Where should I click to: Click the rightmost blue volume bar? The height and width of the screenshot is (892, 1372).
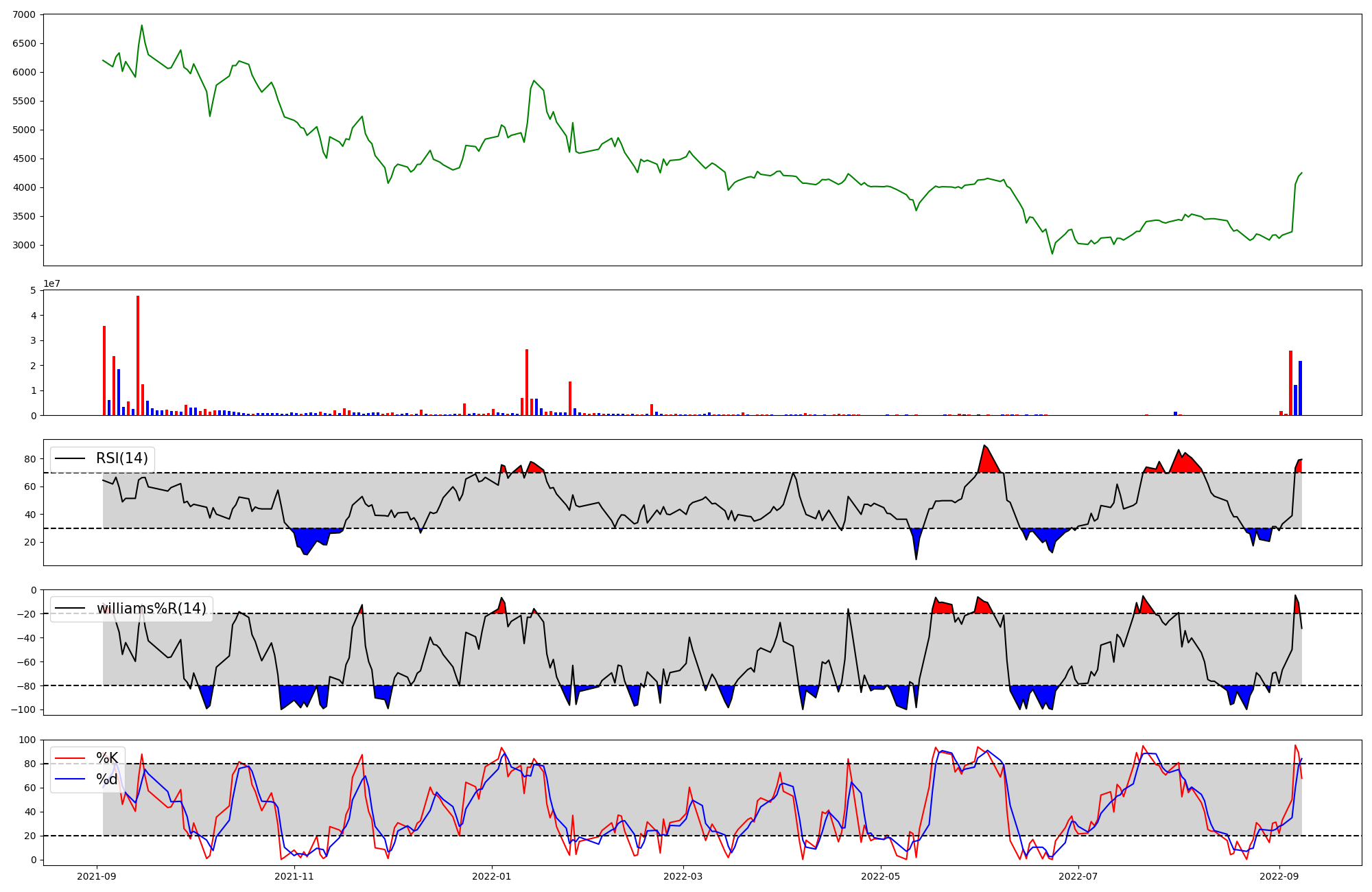[1300, 388]
